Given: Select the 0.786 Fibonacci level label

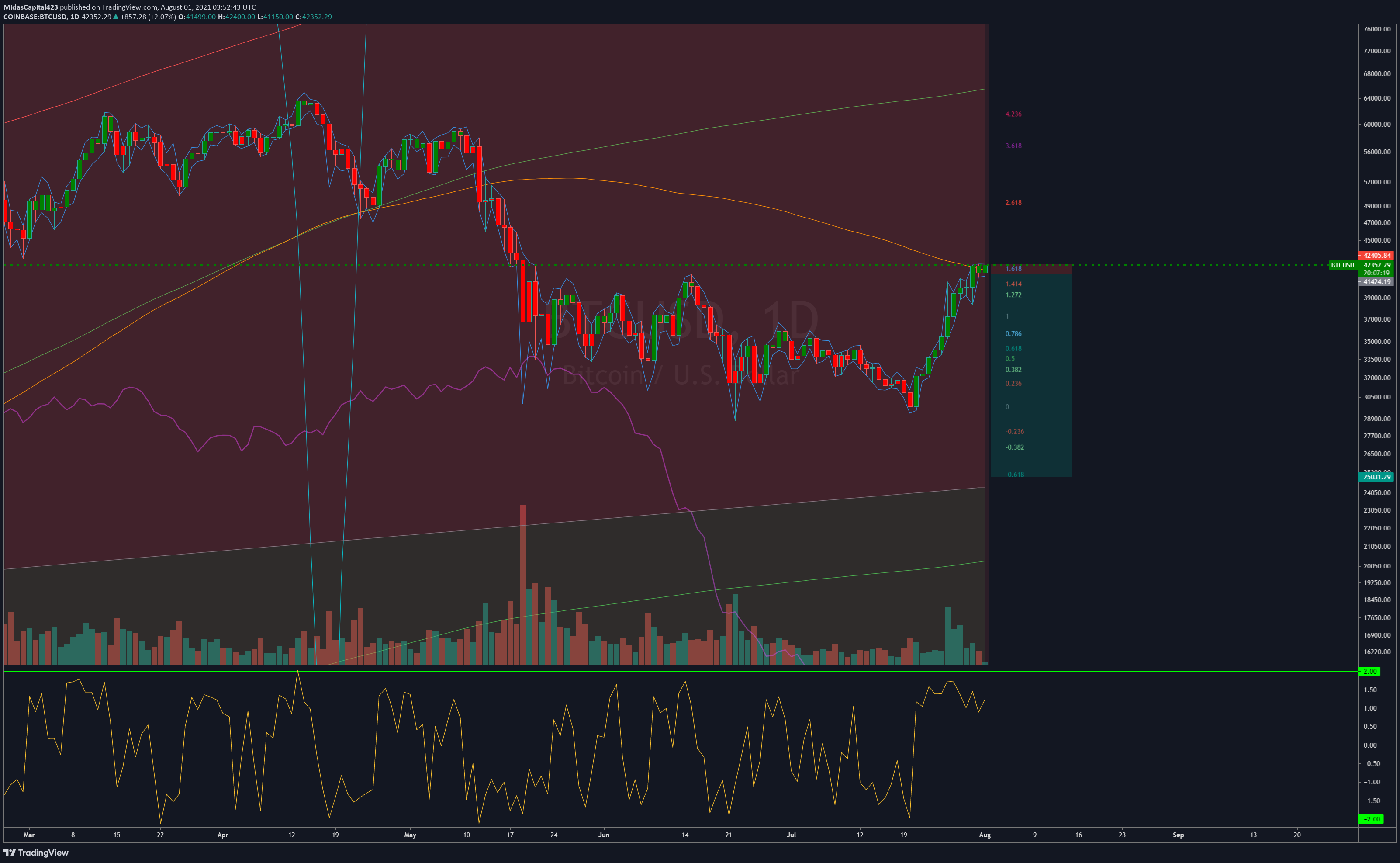Looking at the screenshot, I should click(1013, 333).
